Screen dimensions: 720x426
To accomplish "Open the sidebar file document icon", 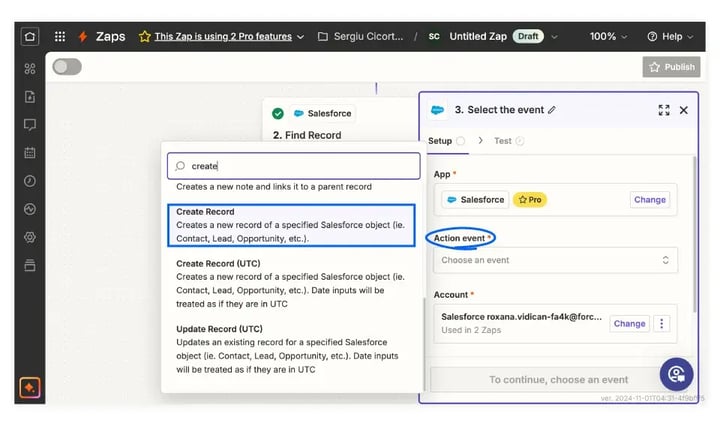I will 30,97.
